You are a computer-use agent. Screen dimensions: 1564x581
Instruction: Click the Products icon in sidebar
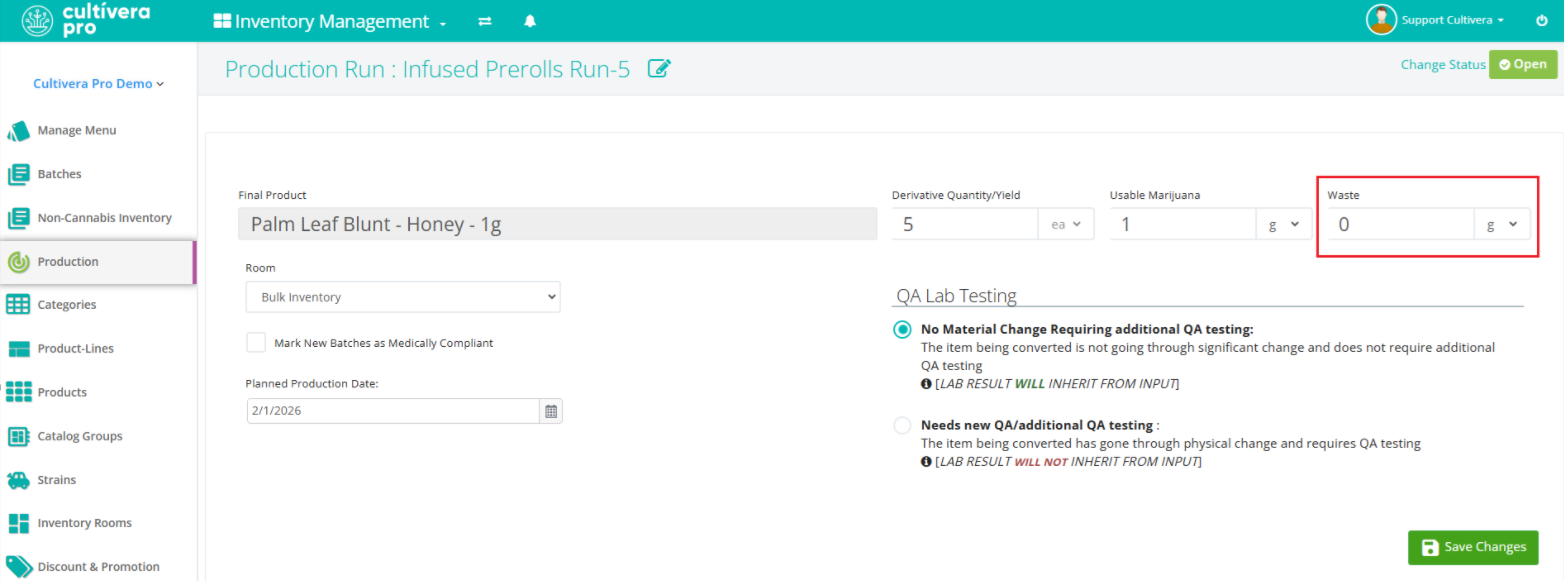(x=18, y=392)
